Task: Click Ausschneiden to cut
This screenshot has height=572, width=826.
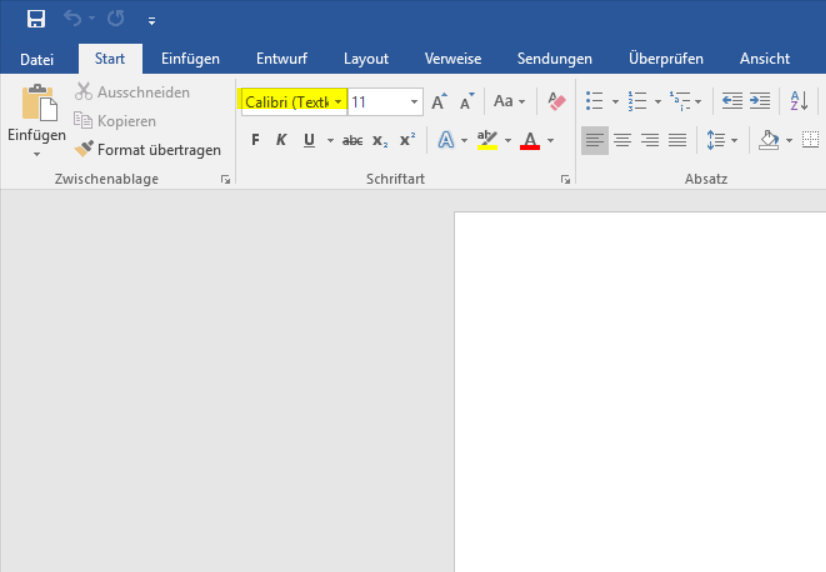Action: point(132,92)
